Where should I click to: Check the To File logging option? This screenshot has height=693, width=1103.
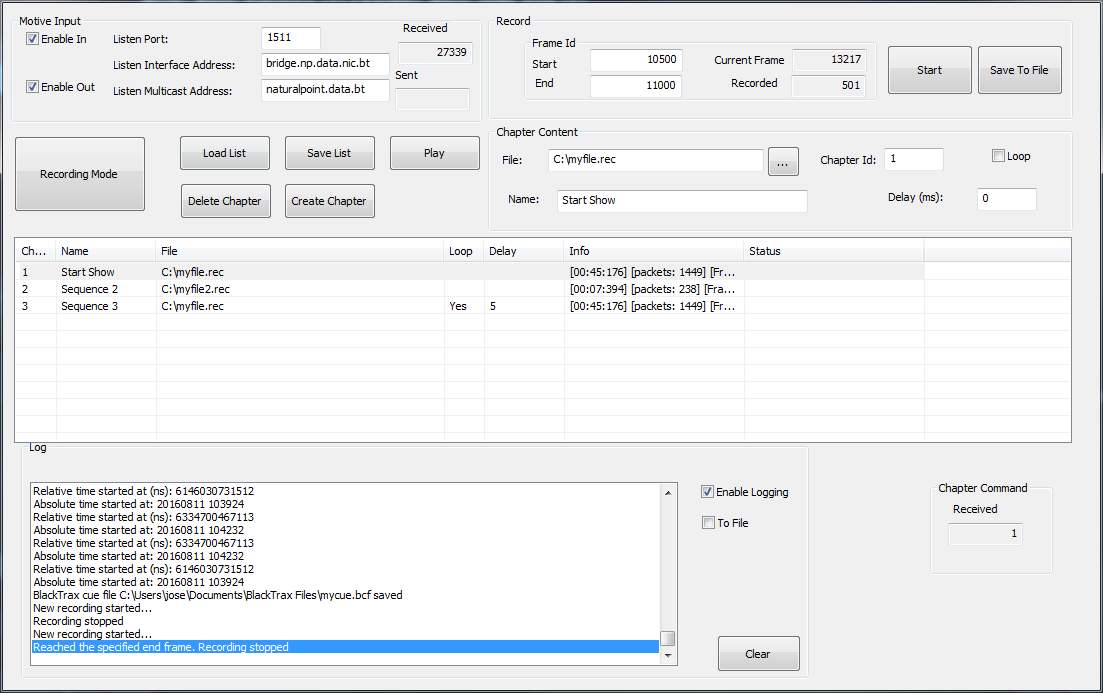coord(708,523)
